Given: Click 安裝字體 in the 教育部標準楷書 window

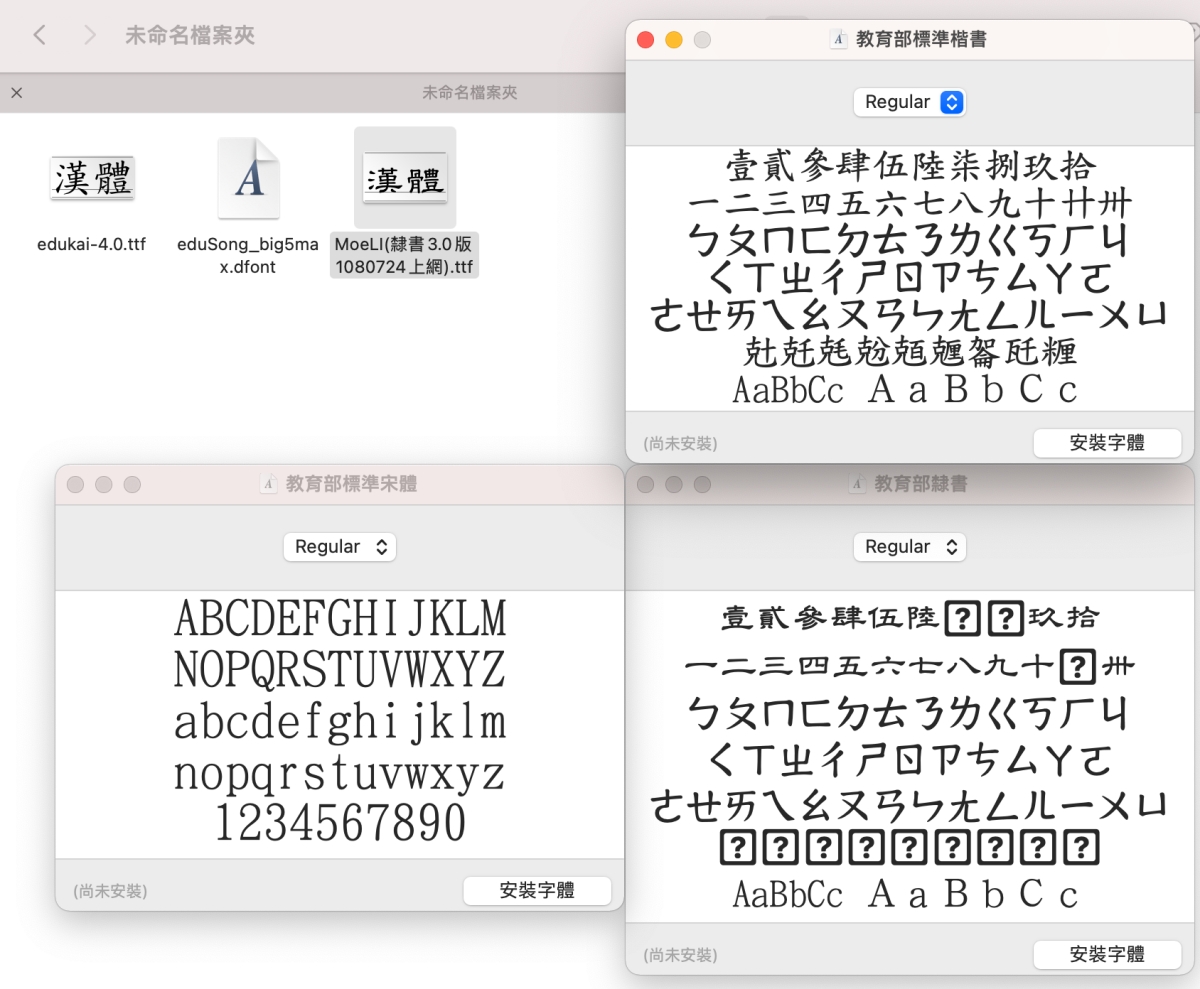Looking at the screenshot, I should point(1107,443).
